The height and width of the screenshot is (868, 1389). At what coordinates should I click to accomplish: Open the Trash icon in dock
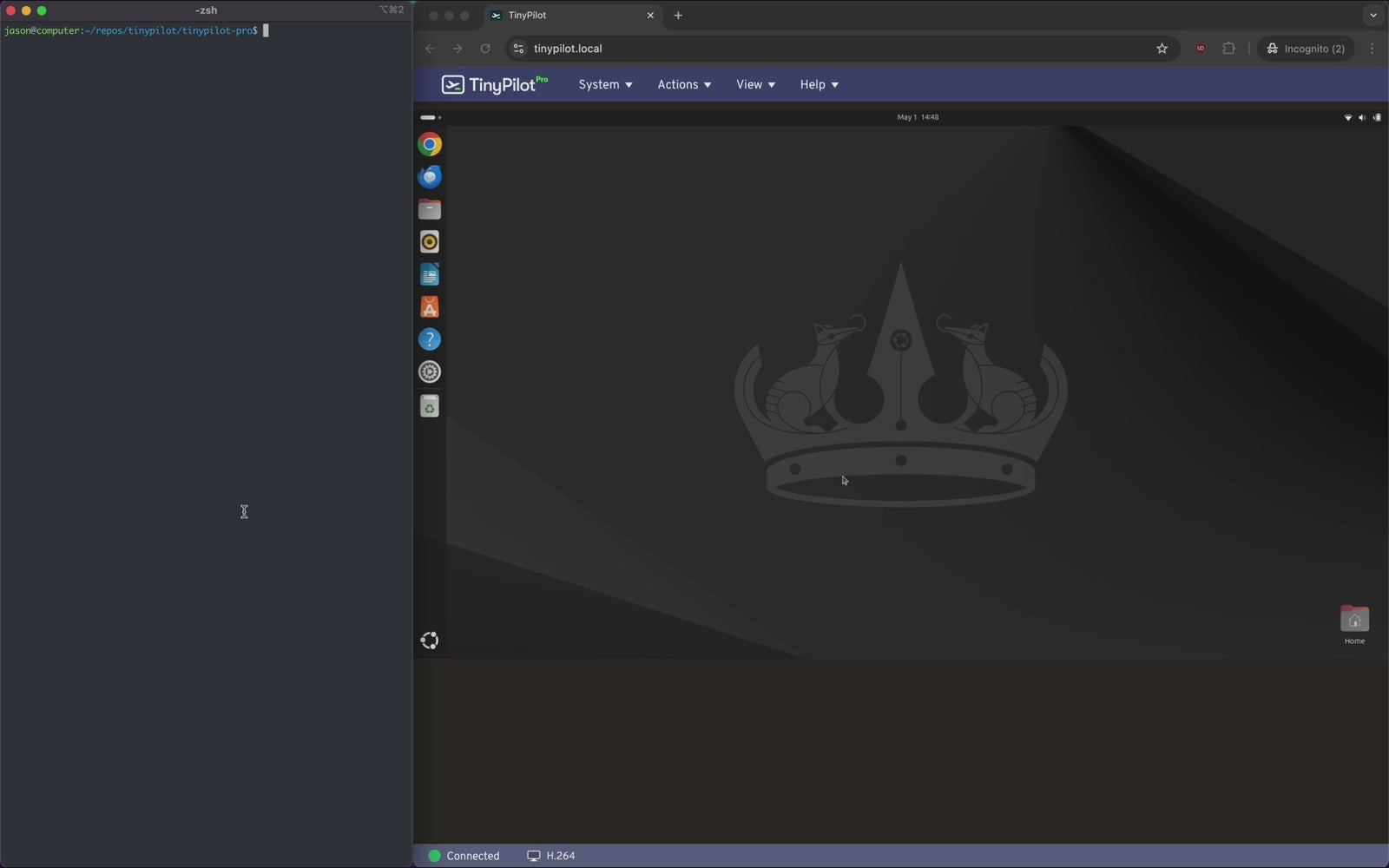[429, 406]
